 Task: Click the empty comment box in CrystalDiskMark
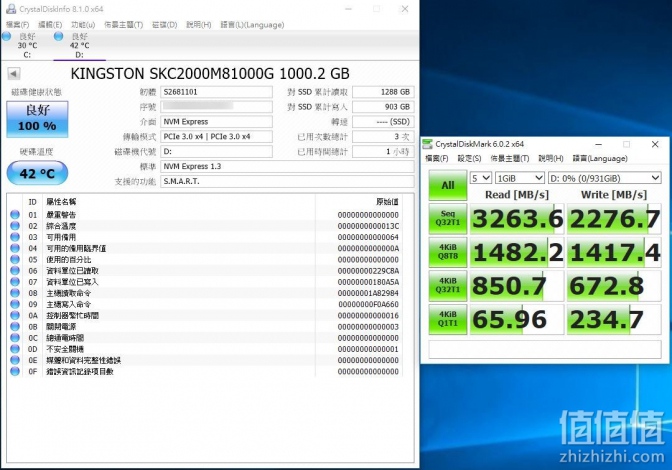545,349
